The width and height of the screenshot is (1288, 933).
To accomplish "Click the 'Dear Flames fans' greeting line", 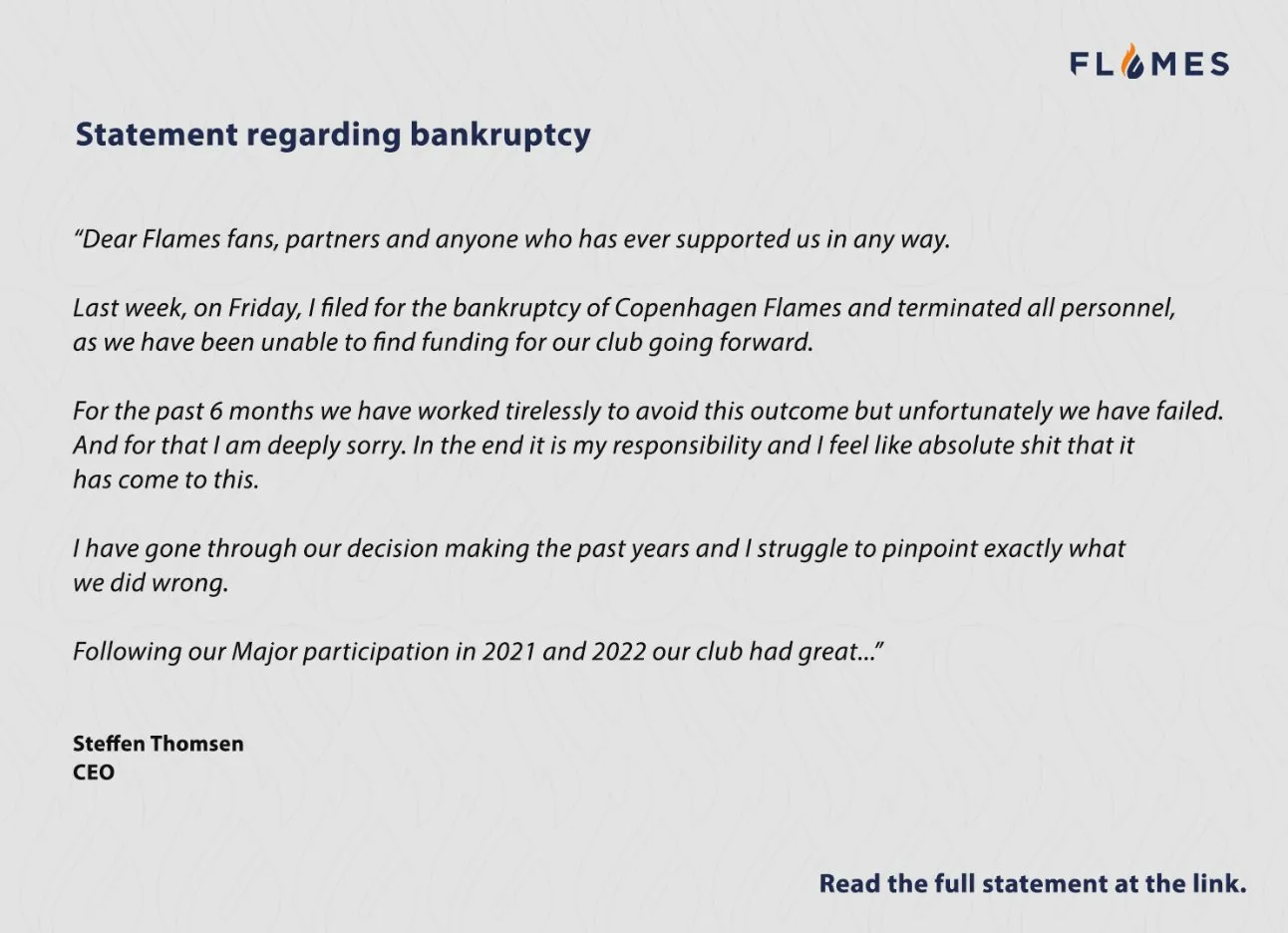I will (511, 239).
